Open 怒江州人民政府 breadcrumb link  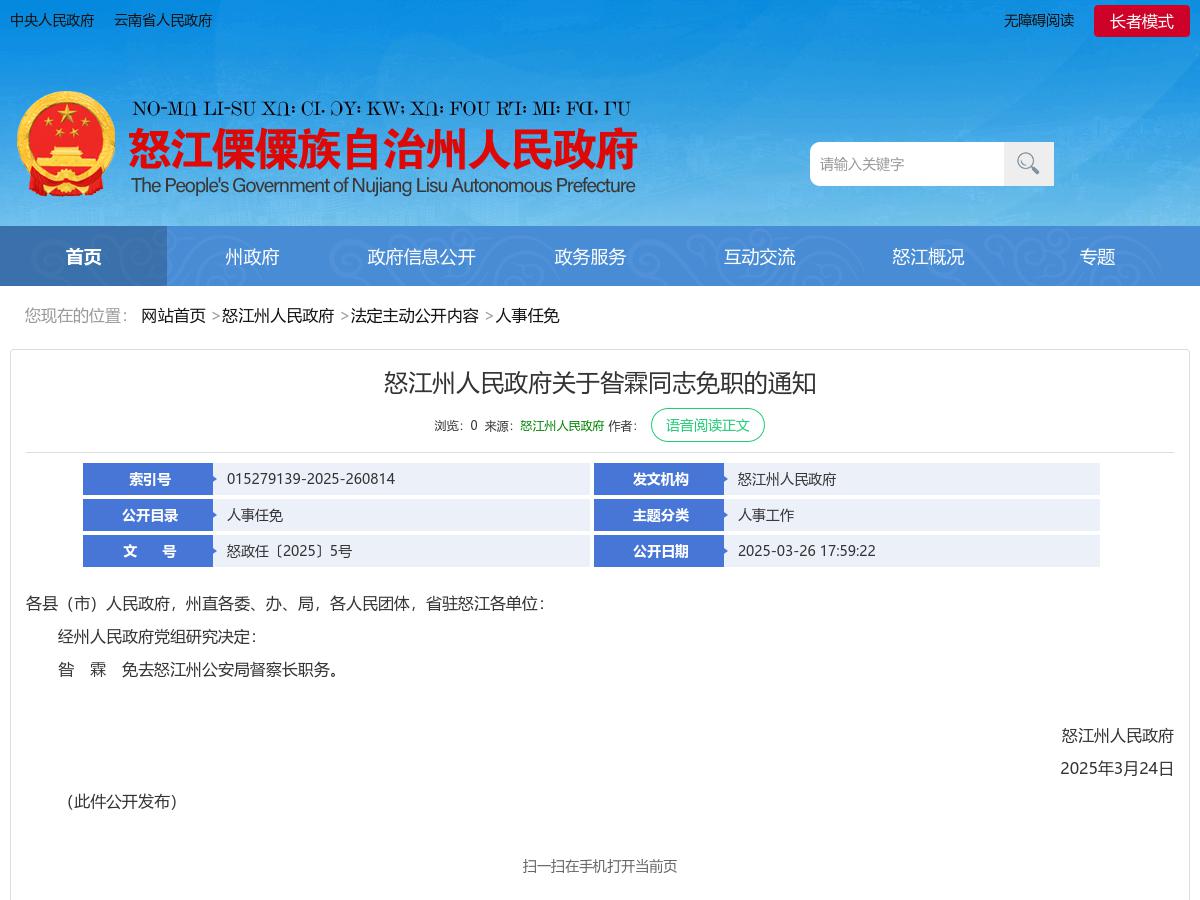(x=277, y=316)
